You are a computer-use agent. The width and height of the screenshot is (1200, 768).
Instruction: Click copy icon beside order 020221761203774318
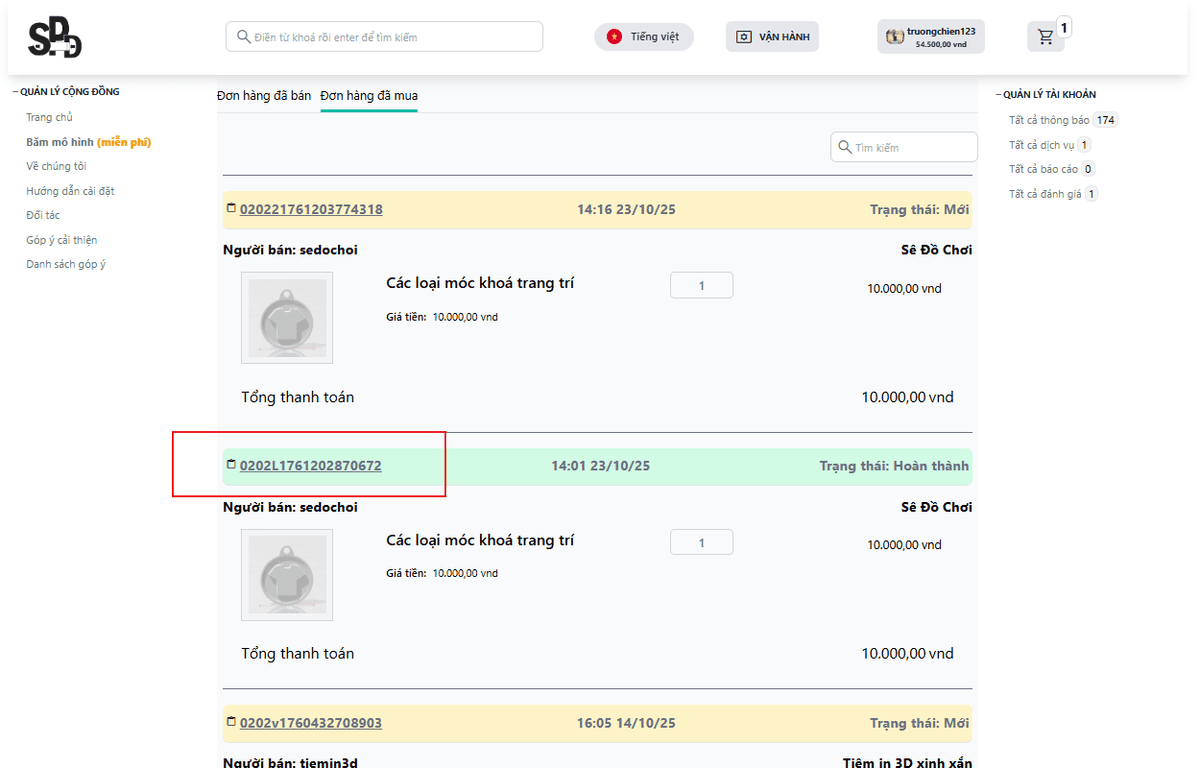point(232,209)
